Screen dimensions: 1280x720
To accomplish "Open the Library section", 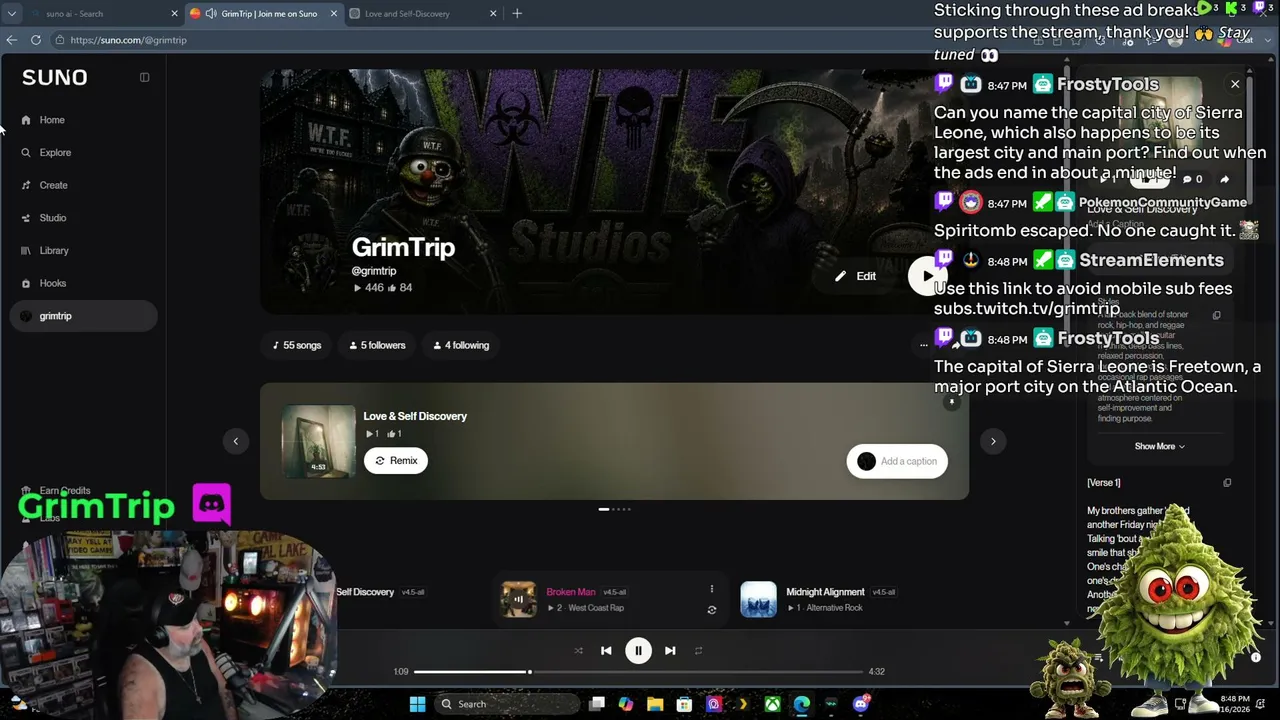I will coord(54,251).
